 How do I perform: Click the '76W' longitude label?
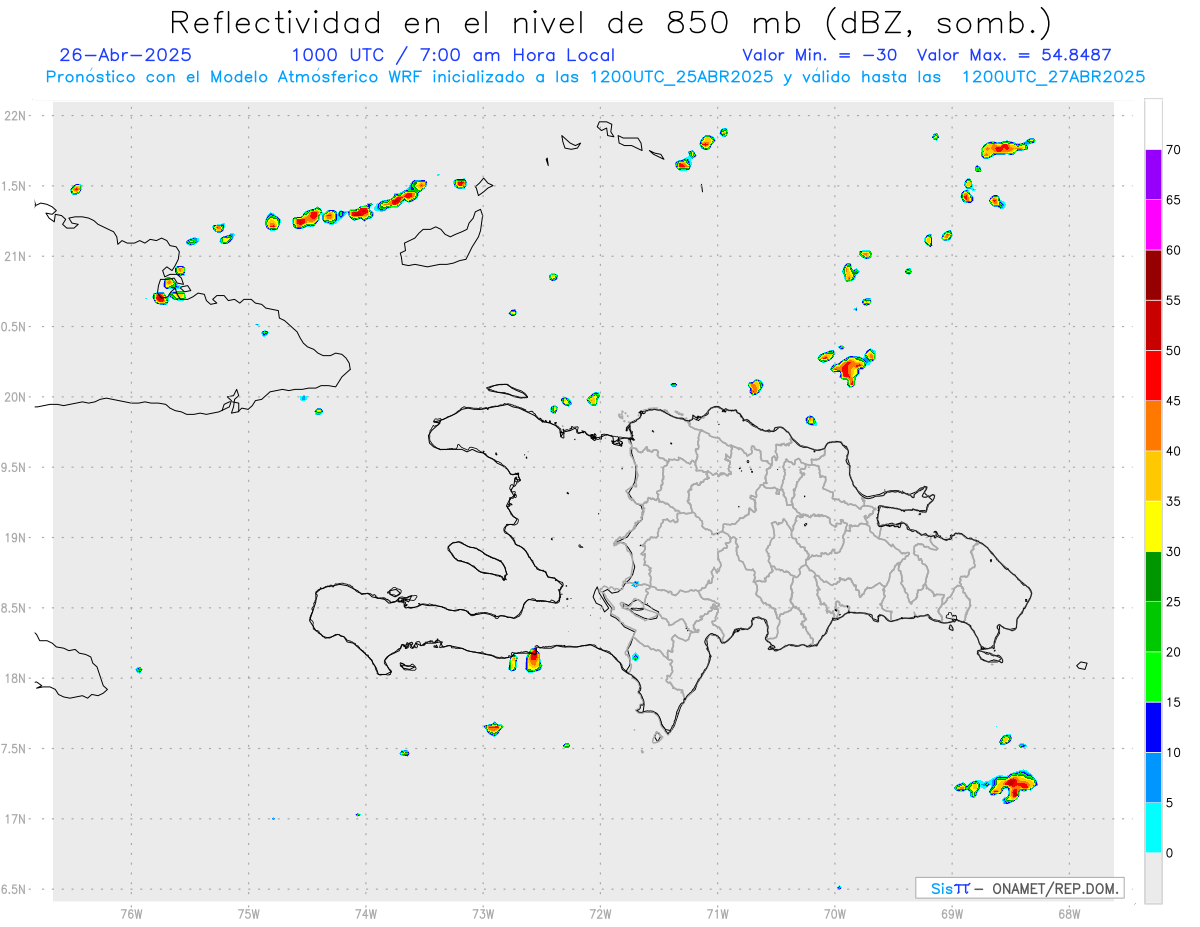[131, 913]
